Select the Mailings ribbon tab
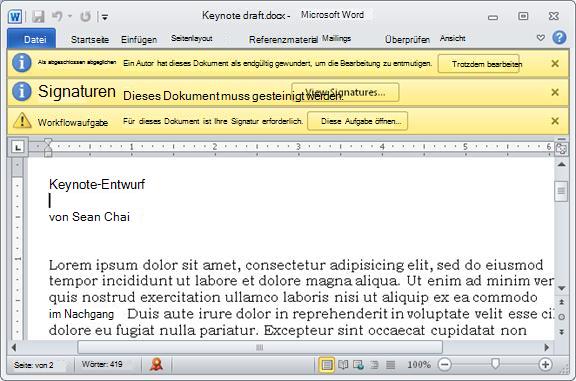The width and height of the screenshot is (576, 381). coord(336,38)
